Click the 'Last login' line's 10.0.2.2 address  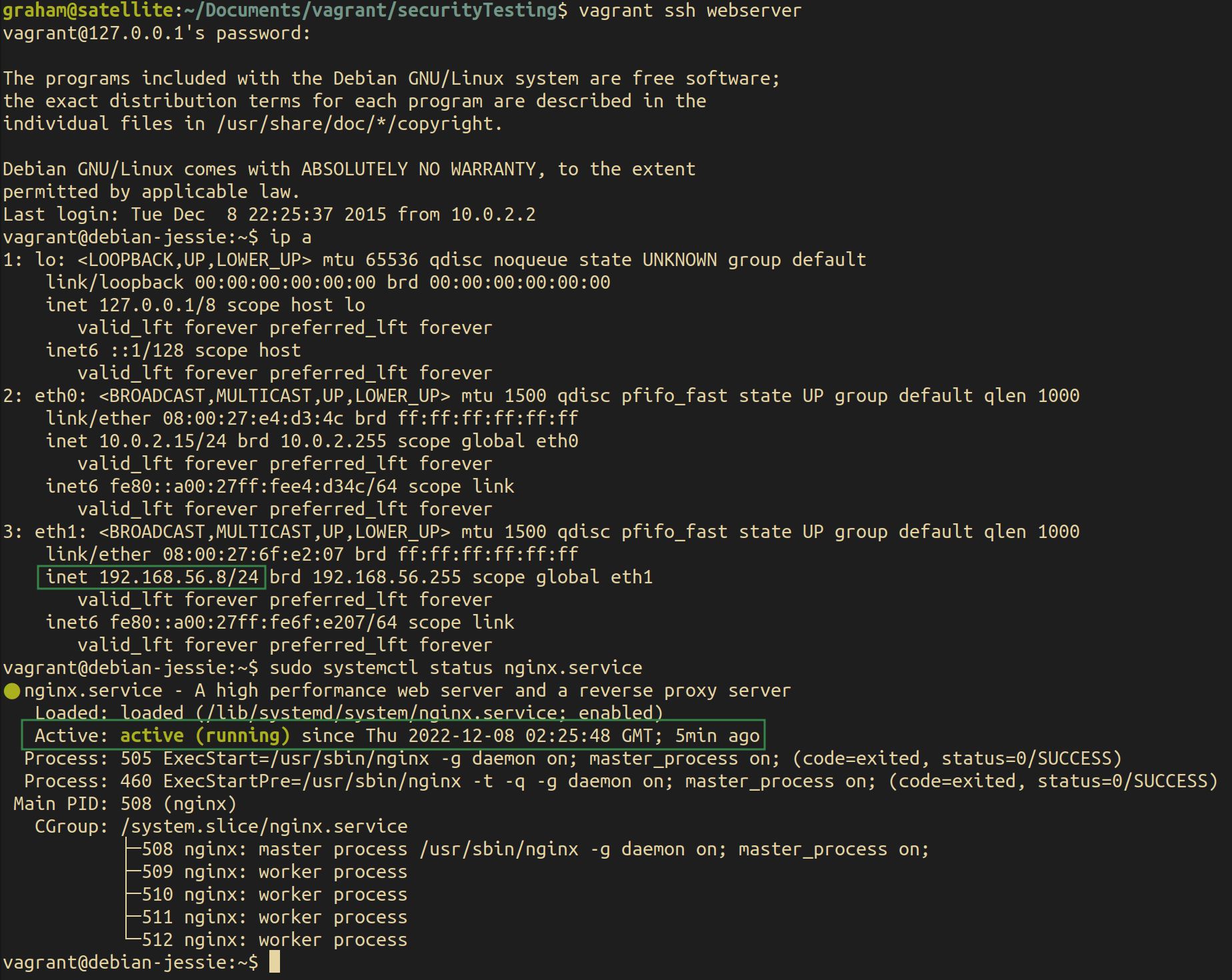point(493,215)
